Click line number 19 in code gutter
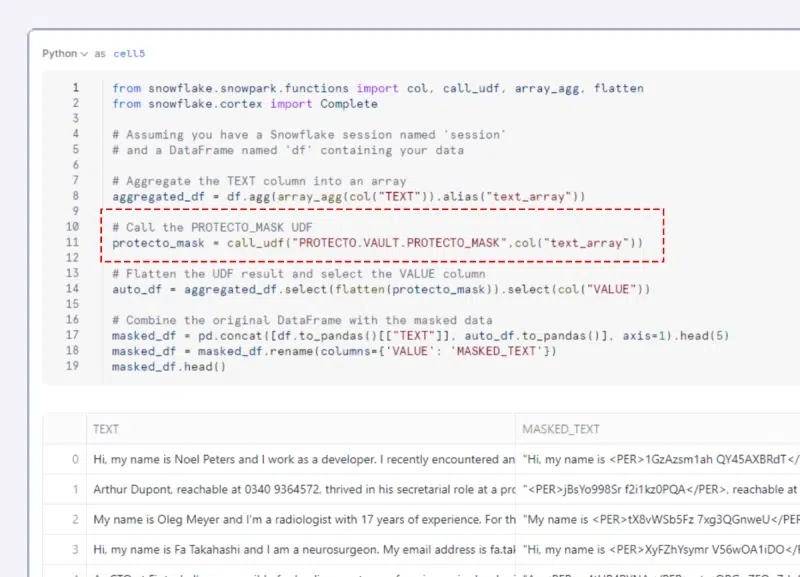Viewport: 800px width, 577px height. (72, 367)
